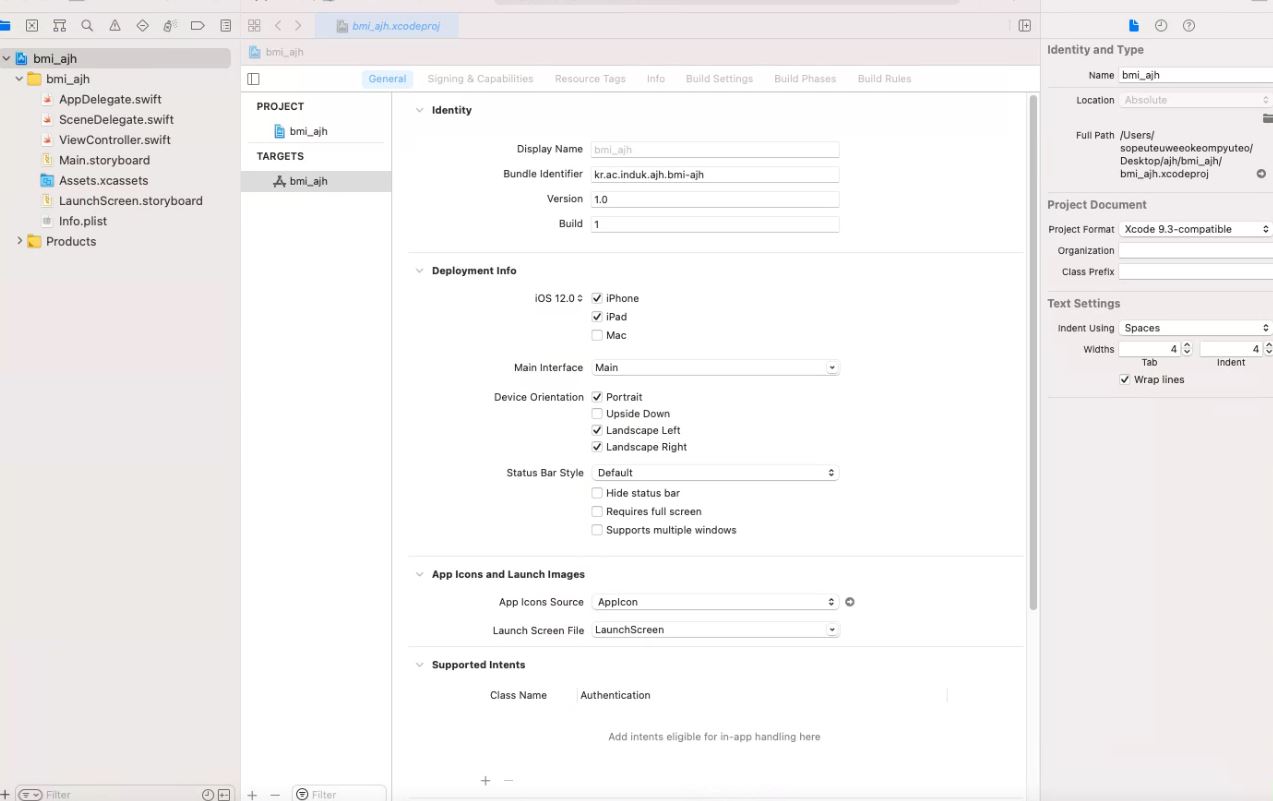Click the Bundle Identifier field
Screen dimensions: 1273x801
pos(714,174)
